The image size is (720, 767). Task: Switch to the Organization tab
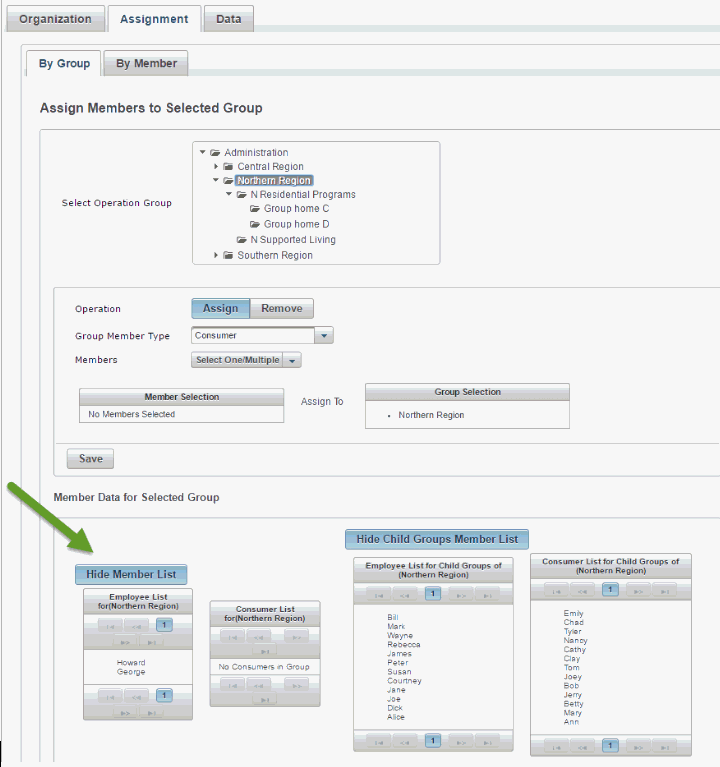point(55,19)
